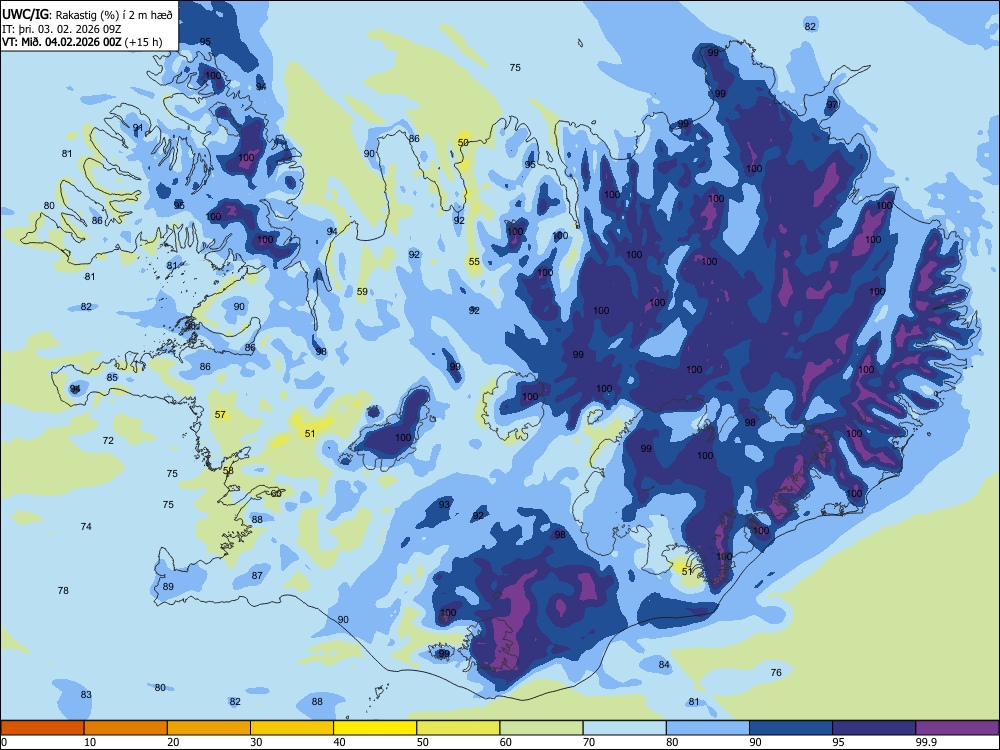Screen dimensions: 1000x750
Task: Click the humidity value "58" on the map
Action: point(228,471)
